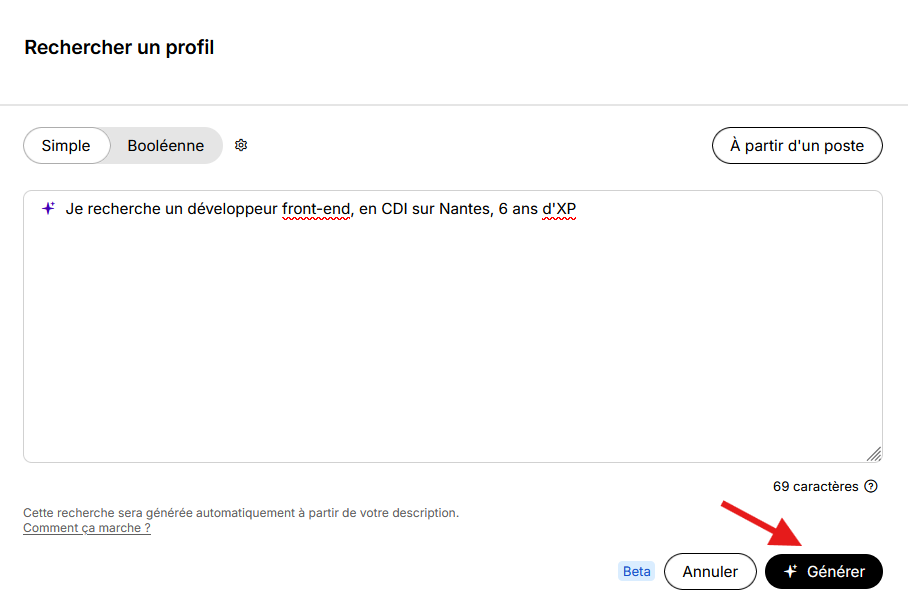Open search settings gear icon
This screenshot has height=605, width=908.
[241, 145]
